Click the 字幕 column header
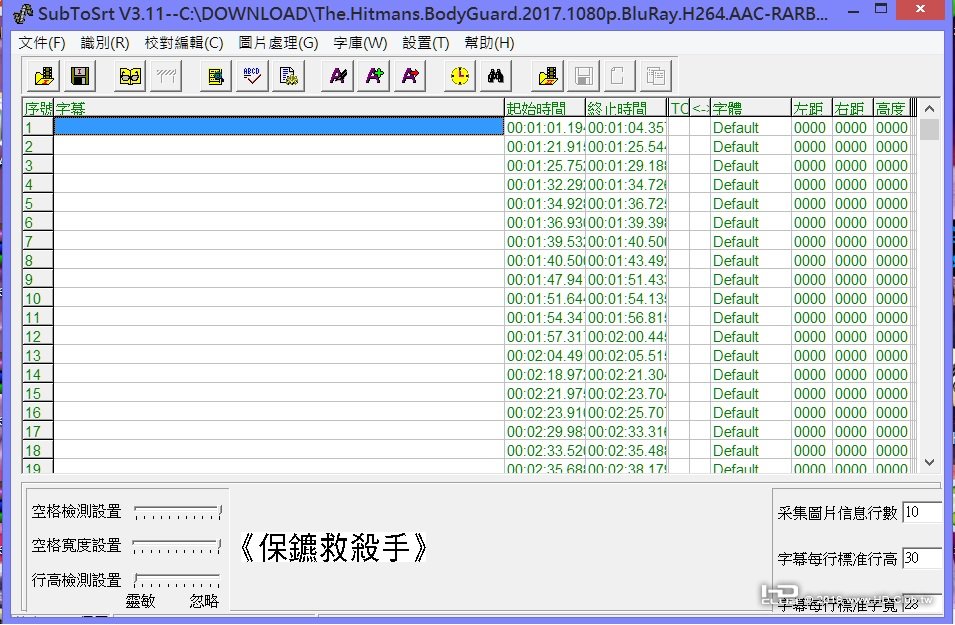The image size is (955, 625). 279,108
